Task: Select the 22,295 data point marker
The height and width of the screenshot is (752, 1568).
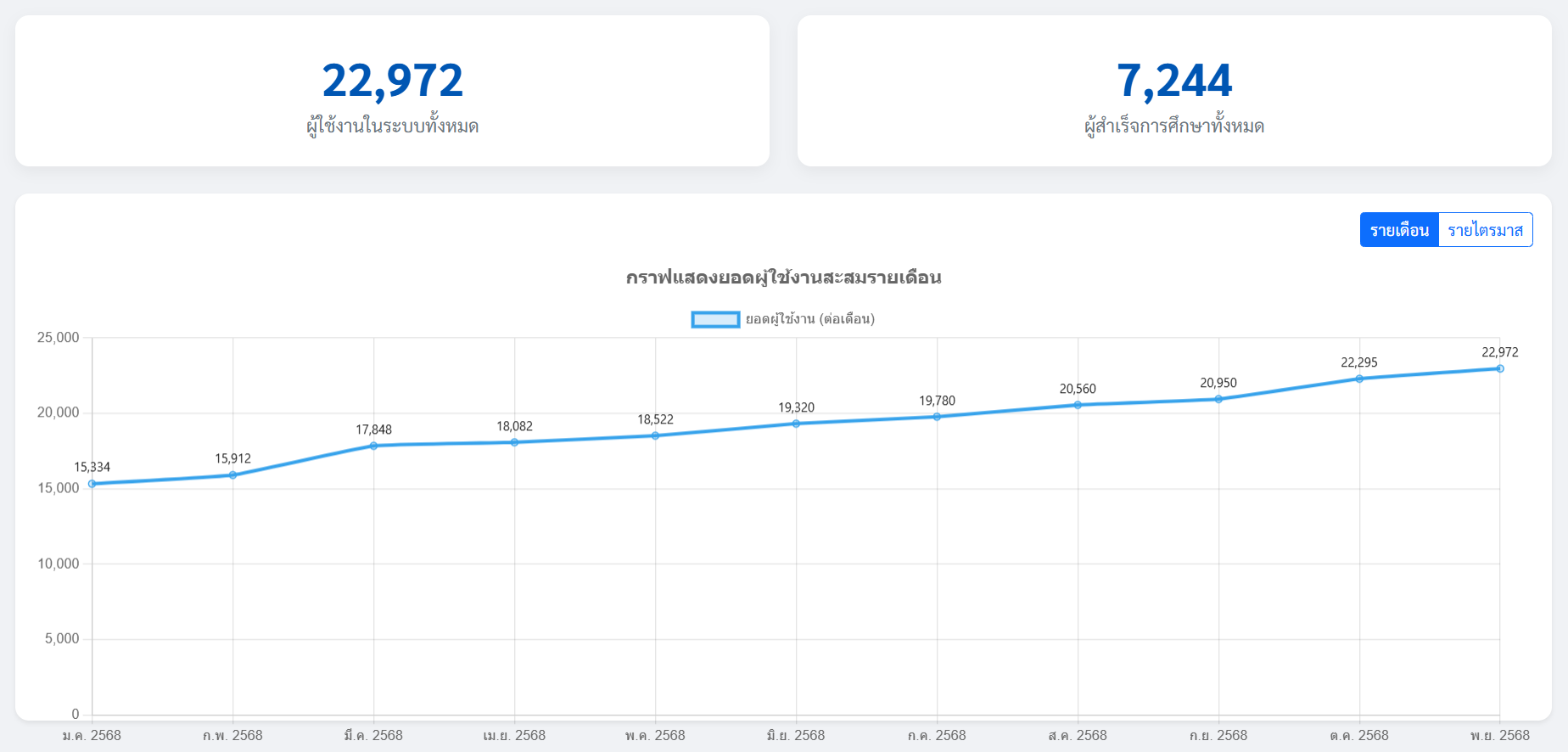Action: point(1359,379)
